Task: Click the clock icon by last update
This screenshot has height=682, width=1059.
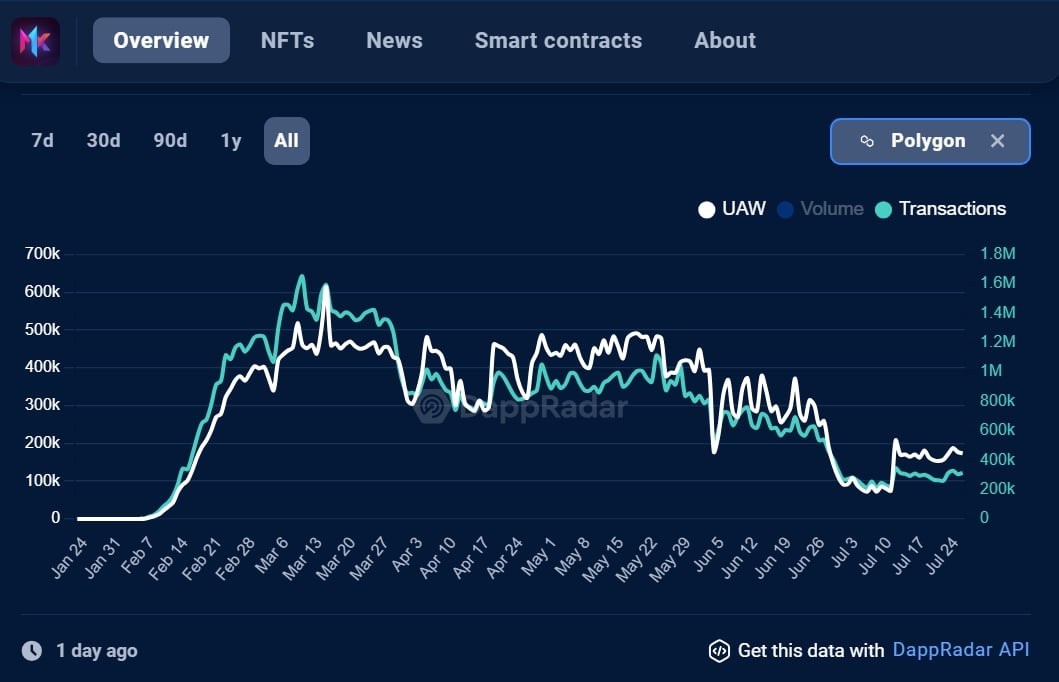Action: click(32, 651)
